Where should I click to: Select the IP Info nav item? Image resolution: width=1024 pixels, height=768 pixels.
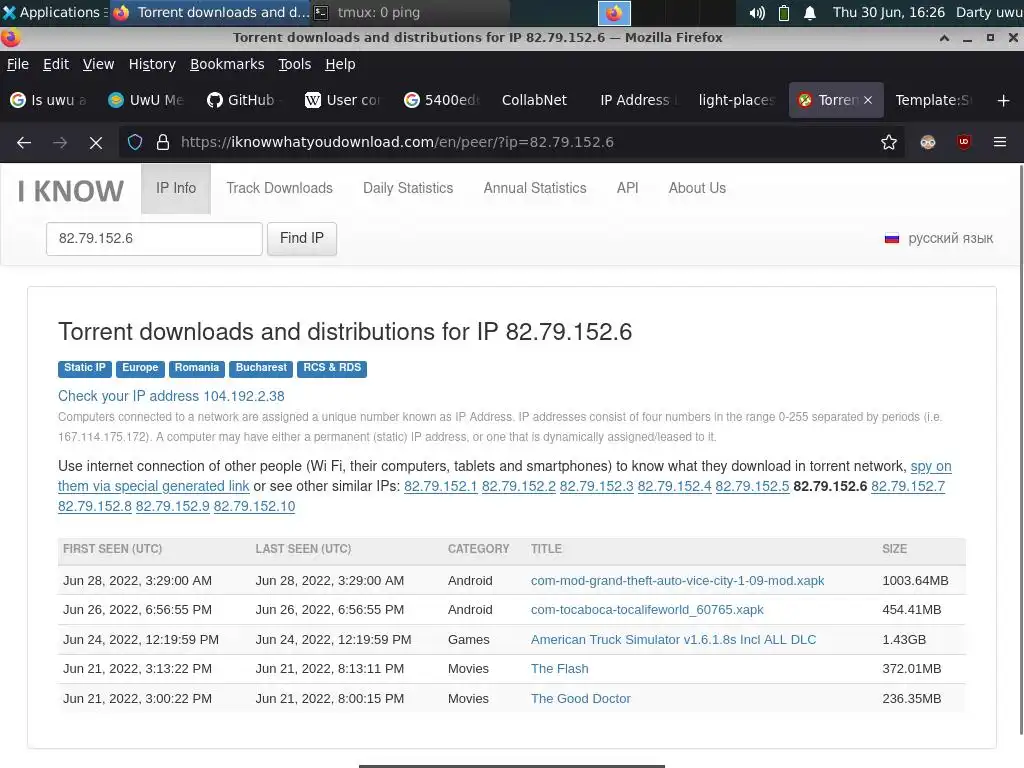coord(176,188)
